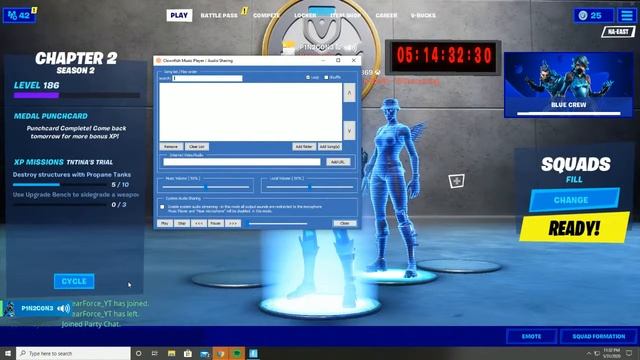Move song up with the arrow button
This screenshot has width=640, height=360.
[349, 93]
